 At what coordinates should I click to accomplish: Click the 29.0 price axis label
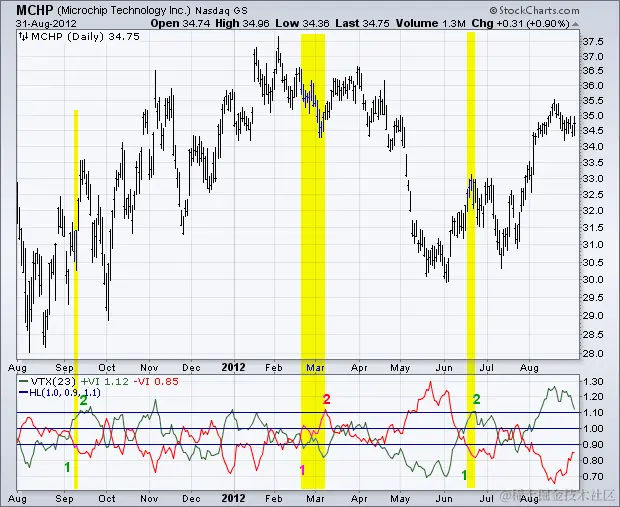[592, 316]
